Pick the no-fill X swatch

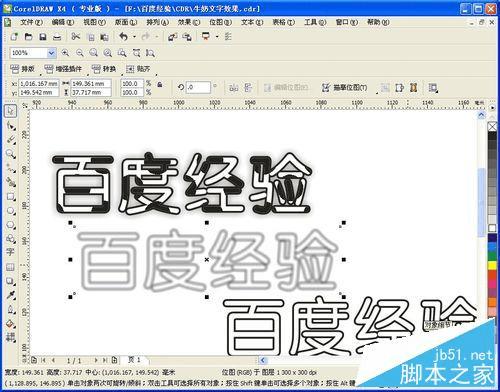click(492, 127)
